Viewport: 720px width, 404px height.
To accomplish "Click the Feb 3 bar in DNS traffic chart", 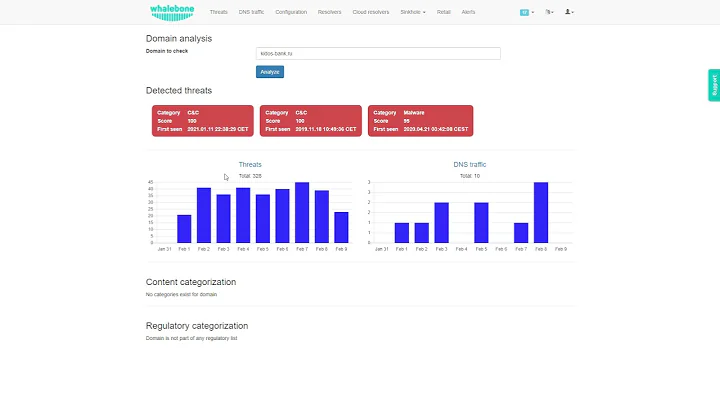I will (441, 223).
